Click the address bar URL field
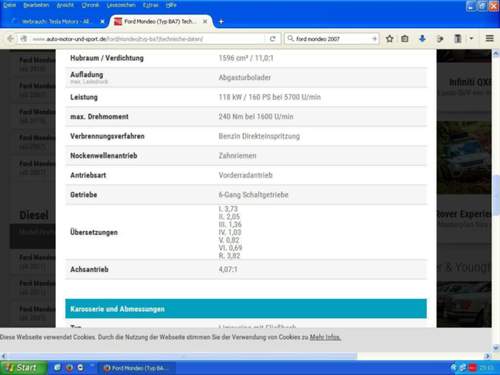This screenshot has height=375, width=500. pos(148,39)
